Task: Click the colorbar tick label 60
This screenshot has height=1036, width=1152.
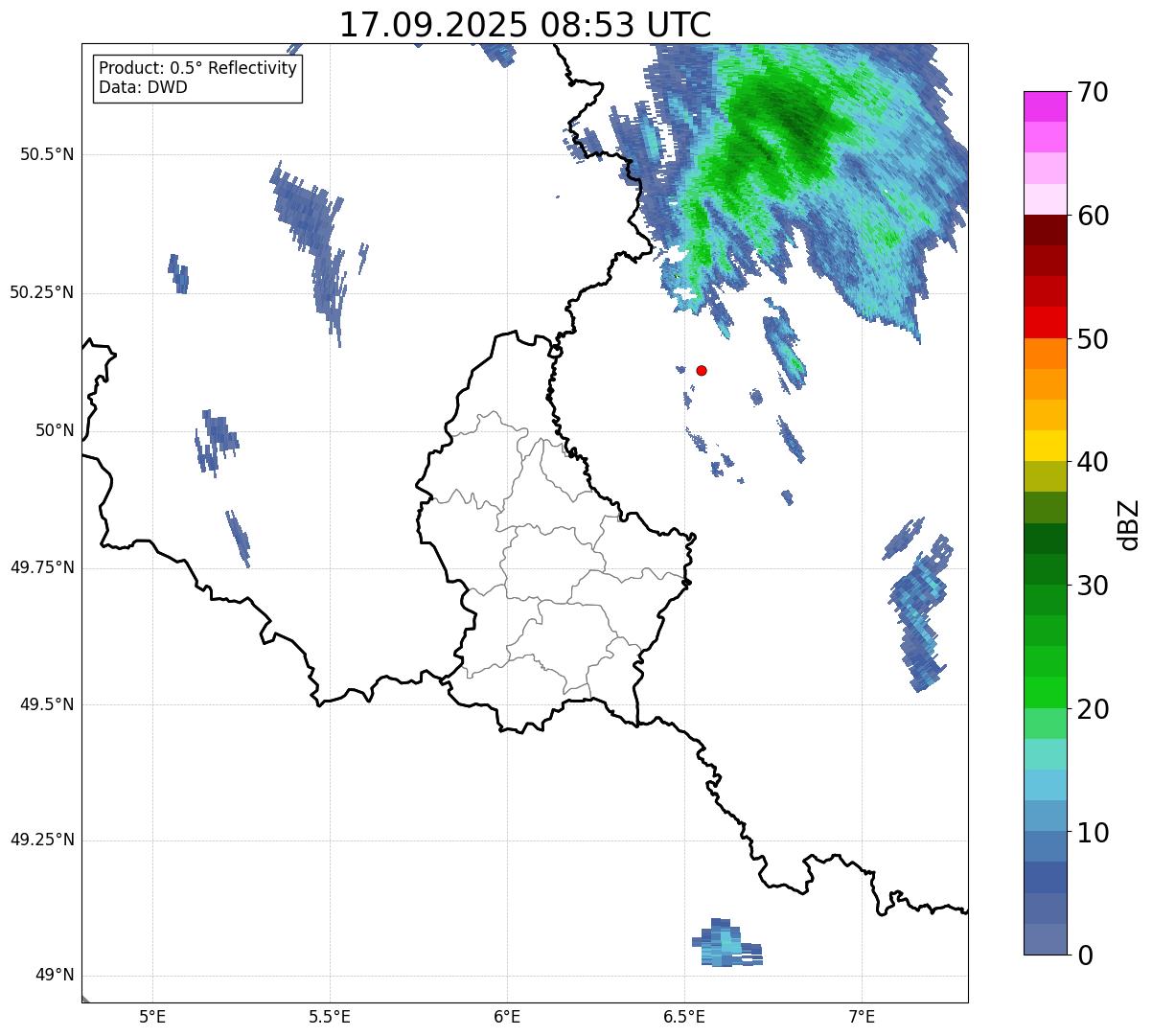Action: point(1093,216)
